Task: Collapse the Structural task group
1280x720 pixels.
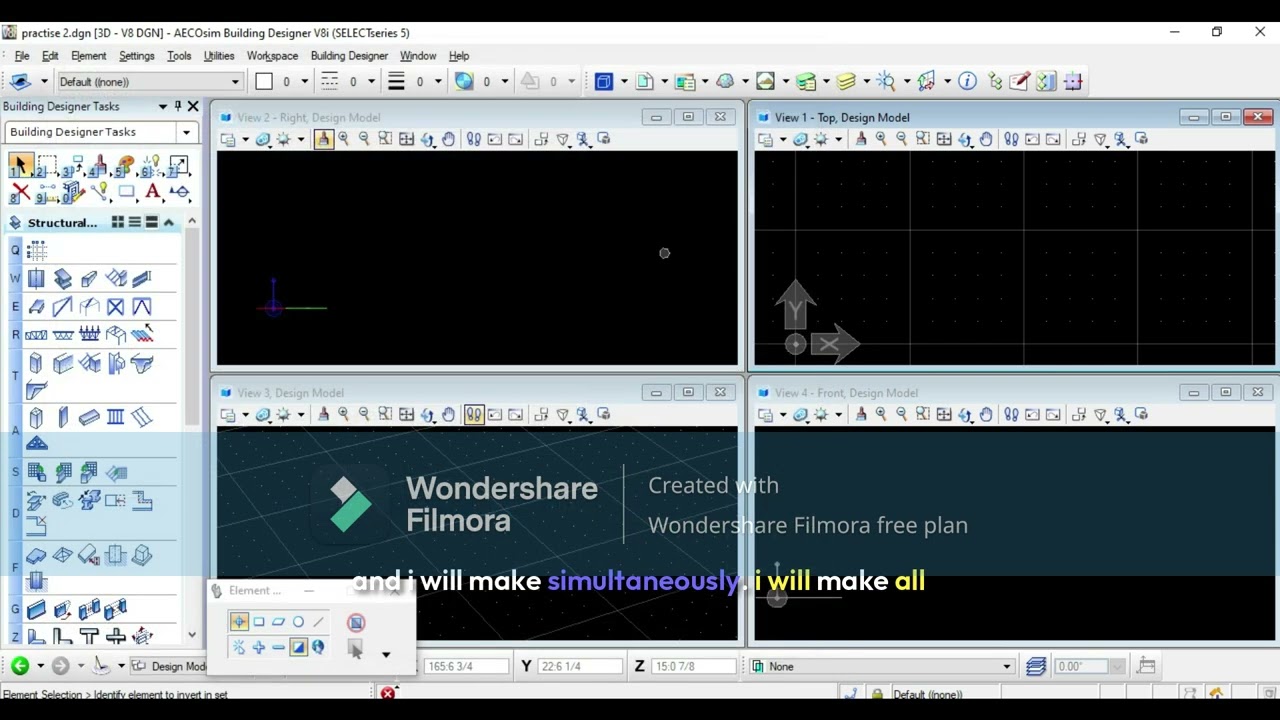Action: [168, 222]
